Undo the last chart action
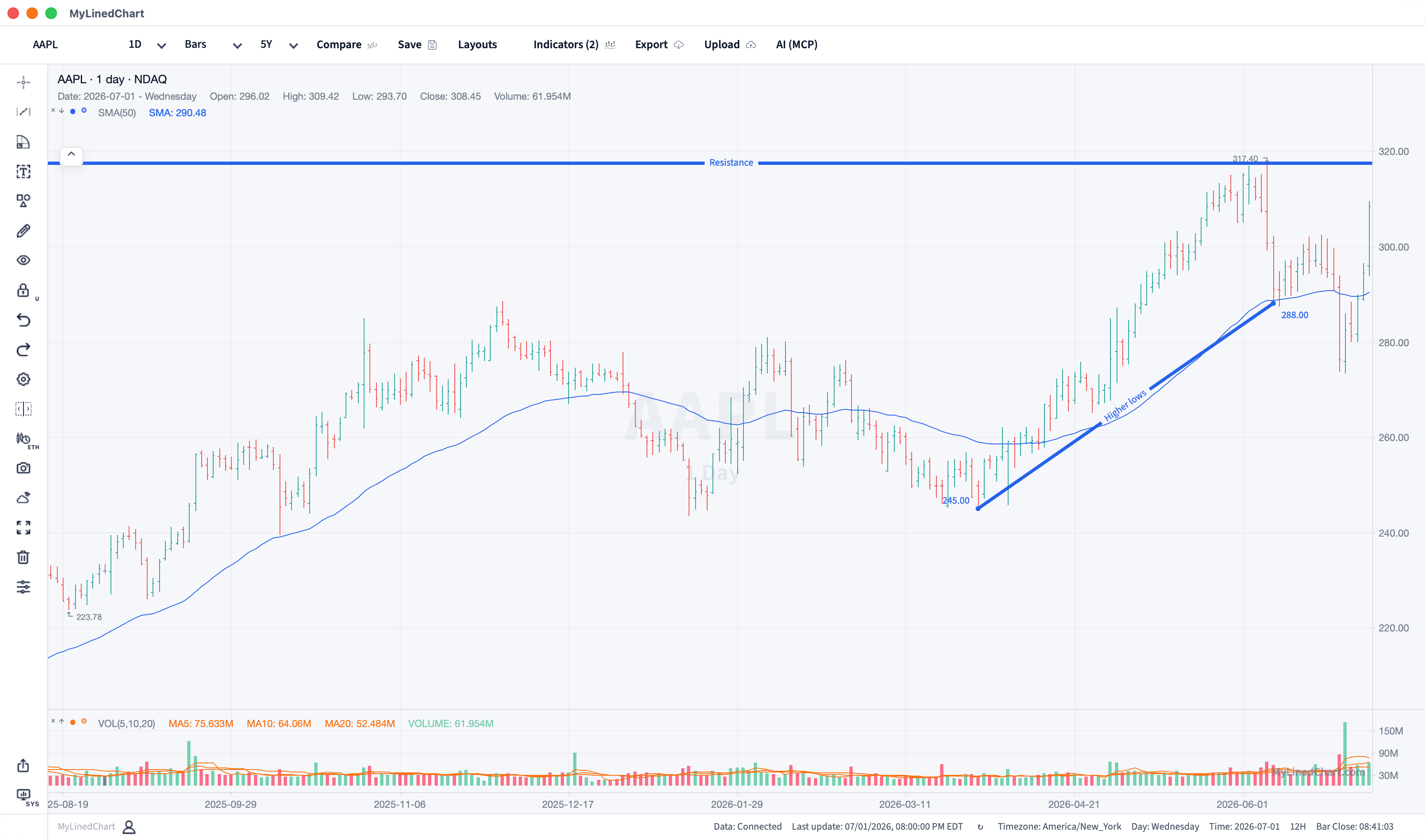1425x840 pixels. (x=23, y=320)
